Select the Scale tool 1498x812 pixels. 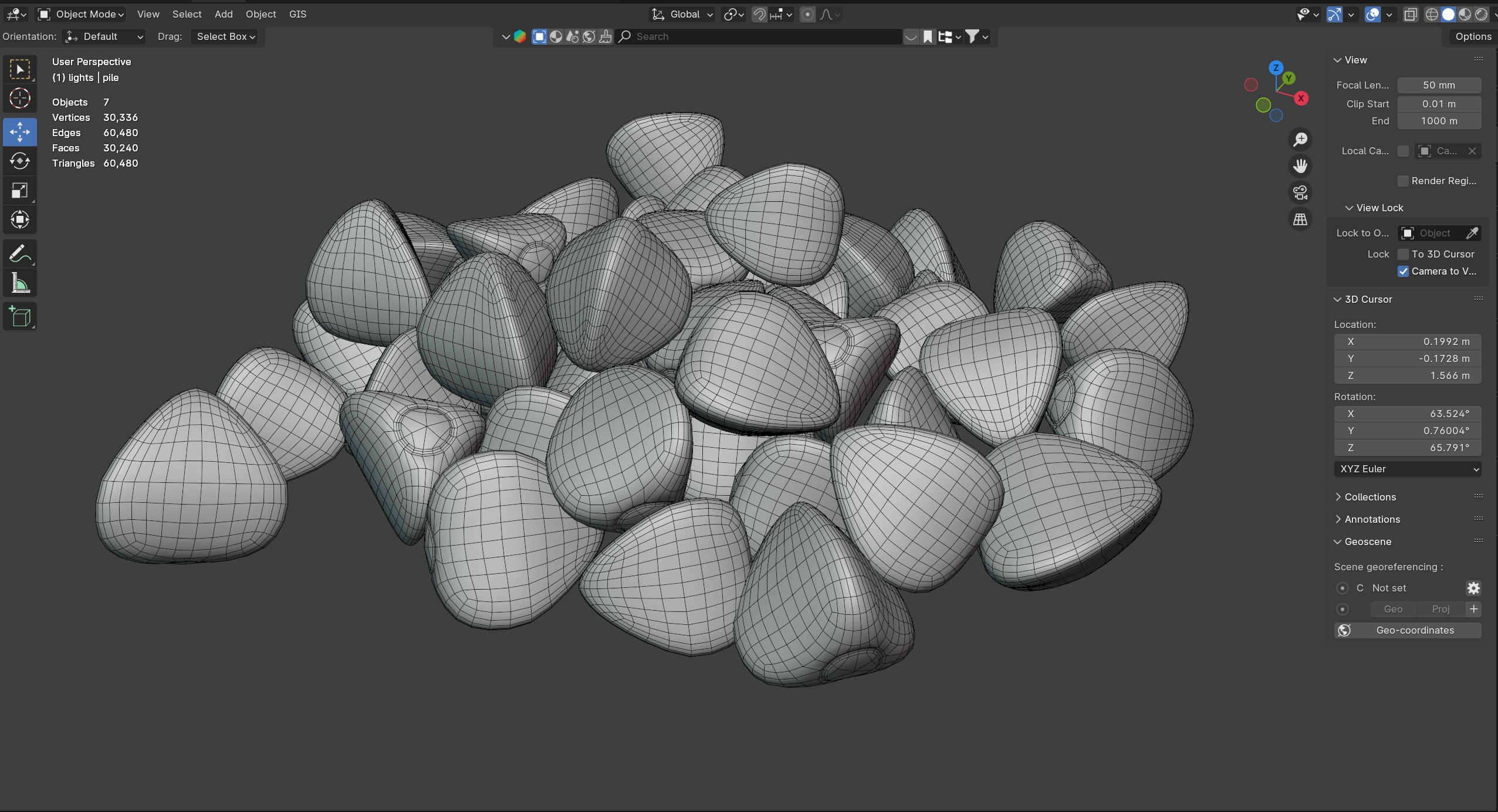point(19,190)
